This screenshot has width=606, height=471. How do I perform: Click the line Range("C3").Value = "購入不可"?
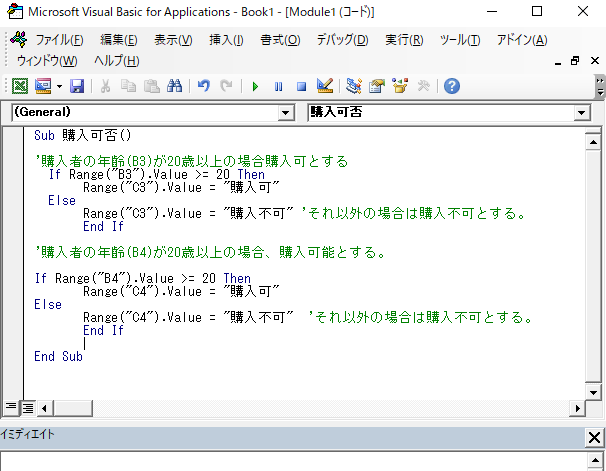click(x=188, y=213)
